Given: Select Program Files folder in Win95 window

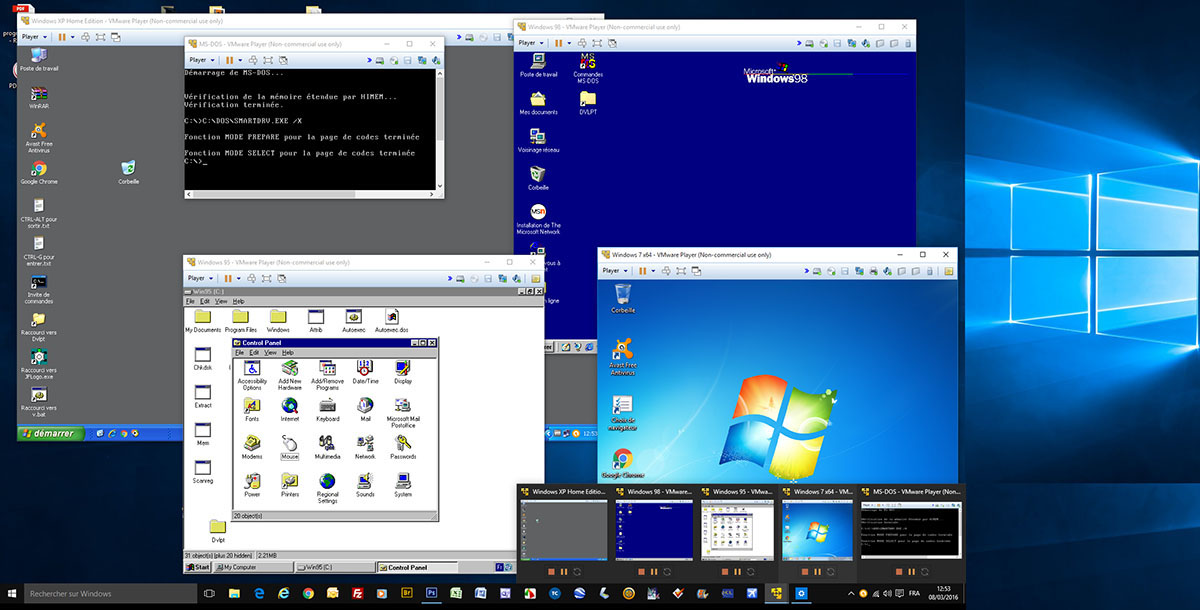Looking at the screenshot, I should (x=241, y=321).
